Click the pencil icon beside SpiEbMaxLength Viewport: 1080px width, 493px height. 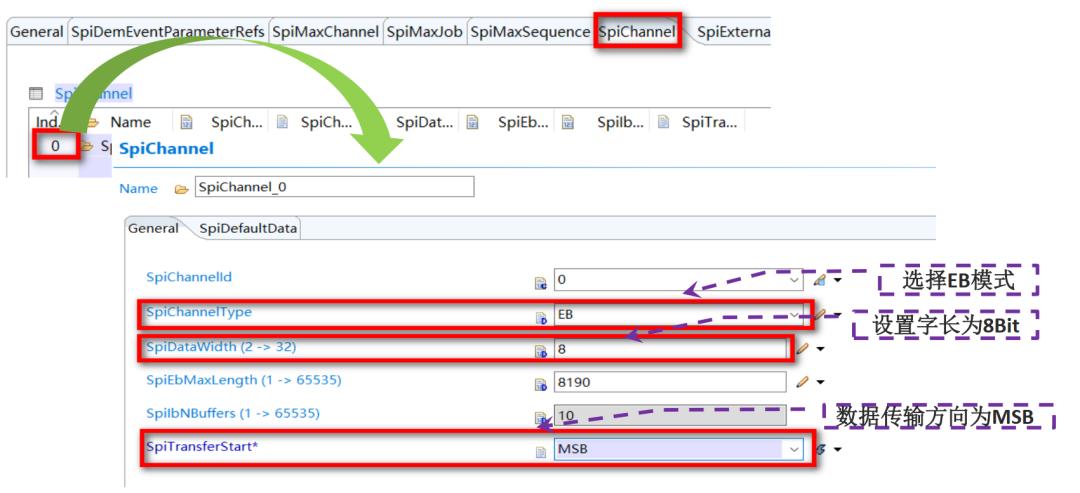[802, 381]
